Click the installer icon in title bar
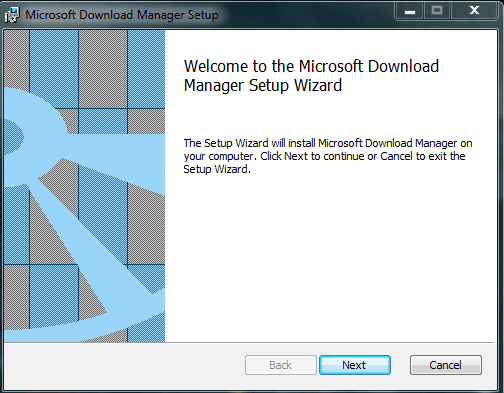 (x=12, y=15)
